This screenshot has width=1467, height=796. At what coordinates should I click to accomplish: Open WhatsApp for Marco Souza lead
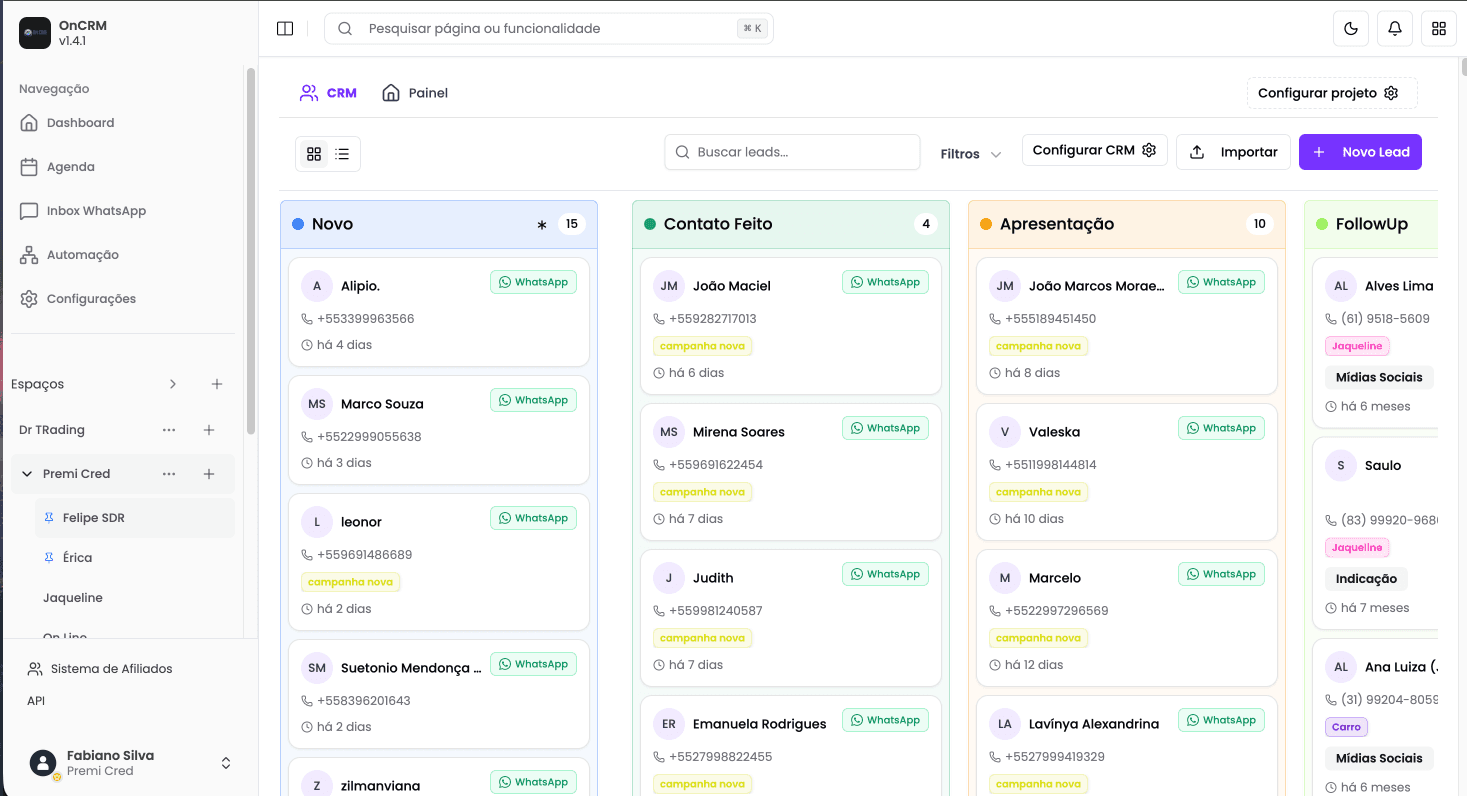click(533, 400)
